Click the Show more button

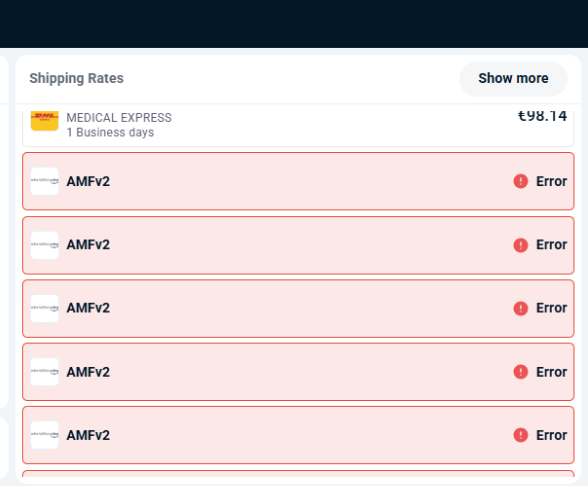coord(513,79)
